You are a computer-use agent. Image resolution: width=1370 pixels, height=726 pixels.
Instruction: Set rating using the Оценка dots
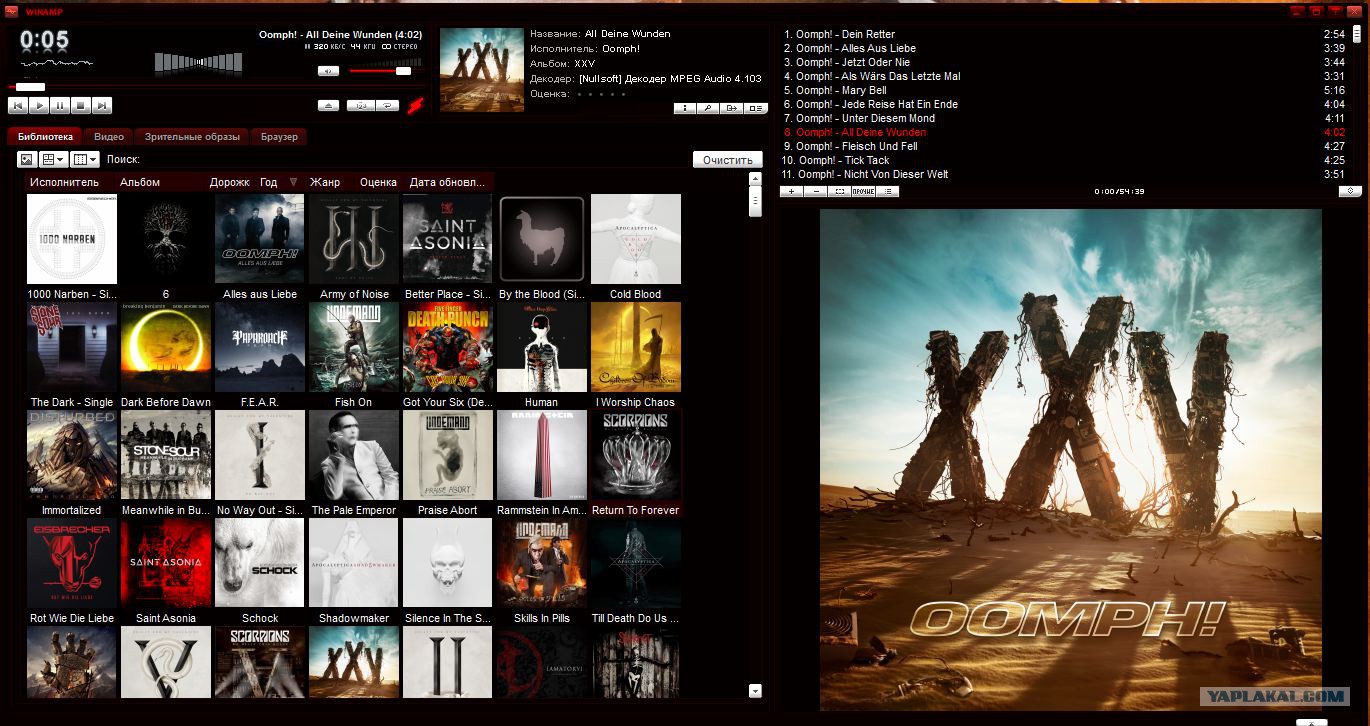pos(602,94)
